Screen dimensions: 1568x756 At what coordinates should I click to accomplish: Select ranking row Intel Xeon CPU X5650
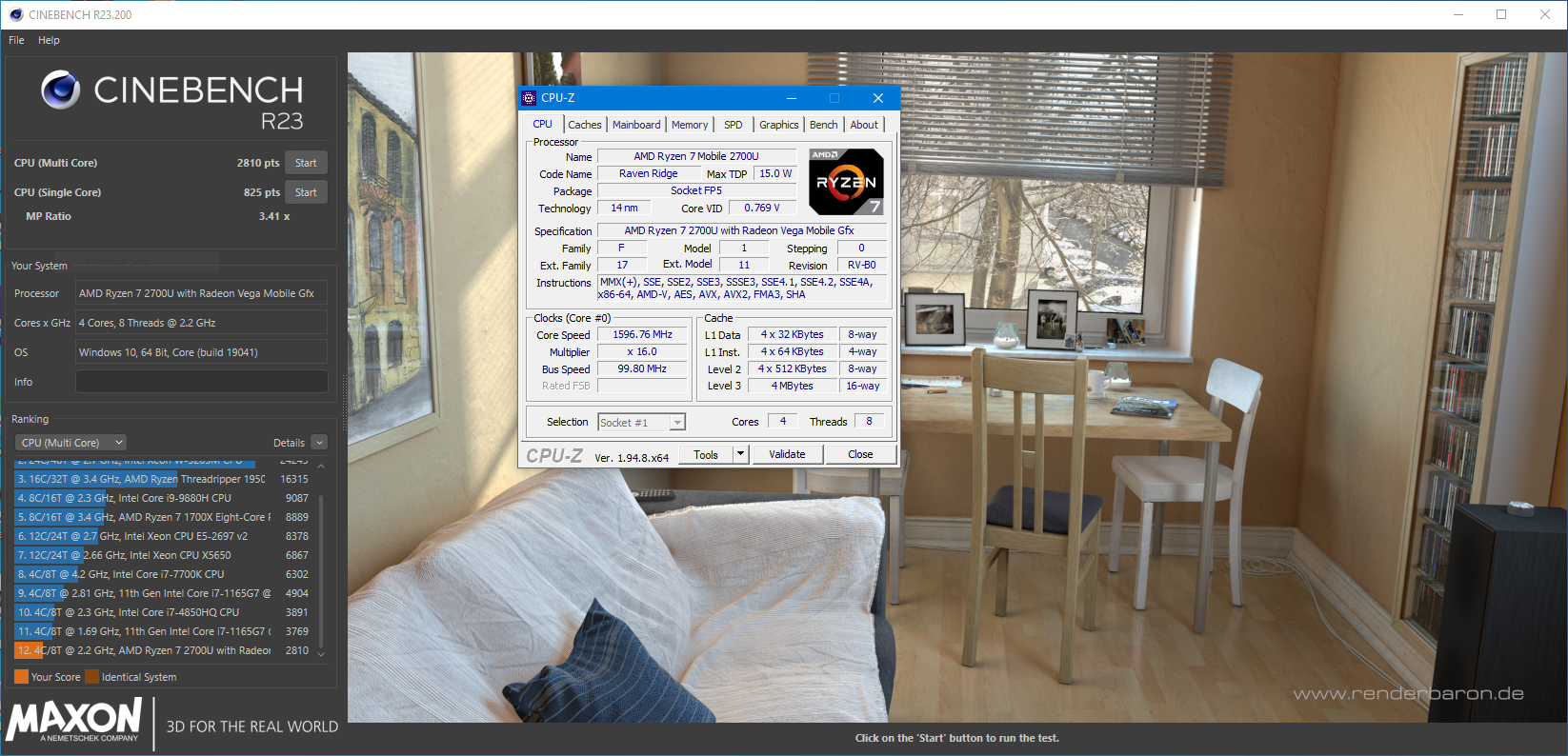[x=163, y=555]
